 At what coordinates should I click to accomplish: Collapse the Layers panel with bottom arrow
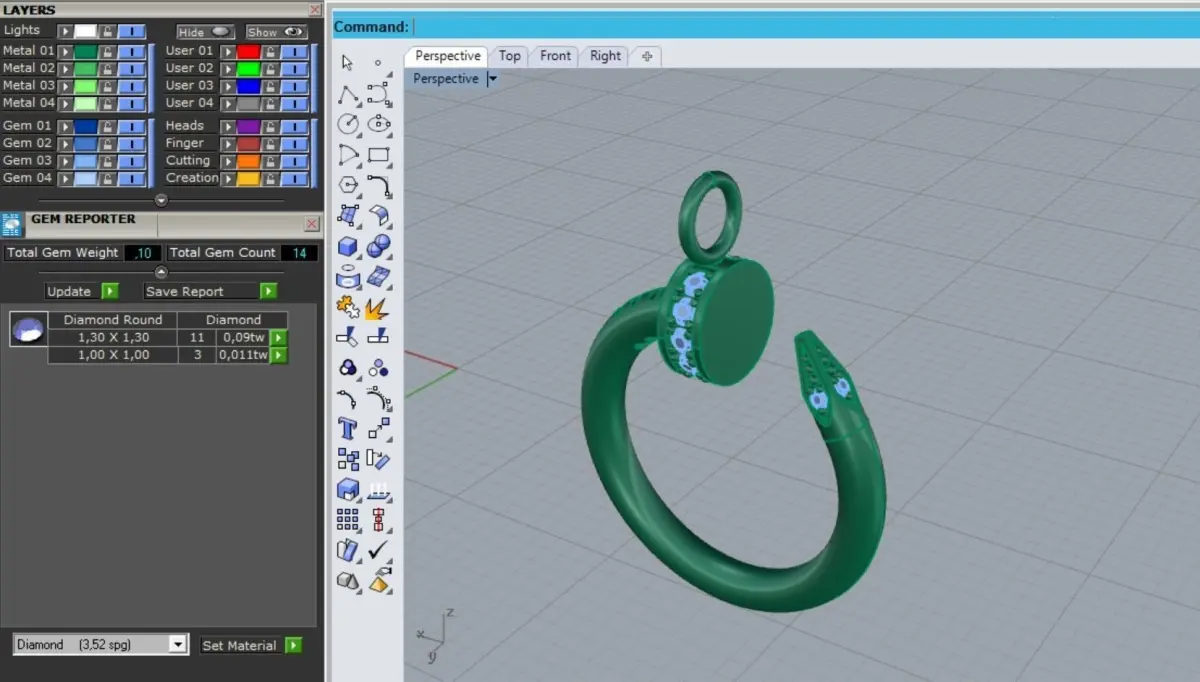point(161,199)
